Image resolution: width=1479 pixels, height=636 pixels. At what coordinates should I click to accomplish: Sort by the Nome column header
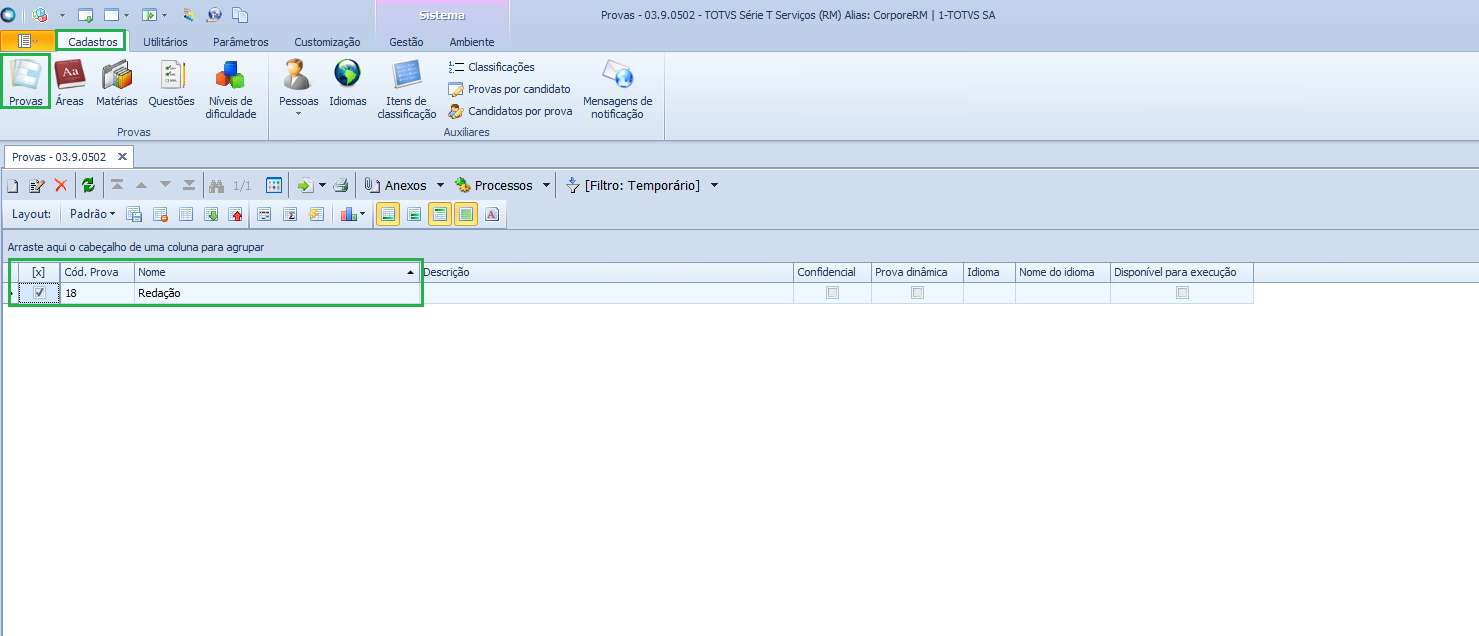point(277,272)
